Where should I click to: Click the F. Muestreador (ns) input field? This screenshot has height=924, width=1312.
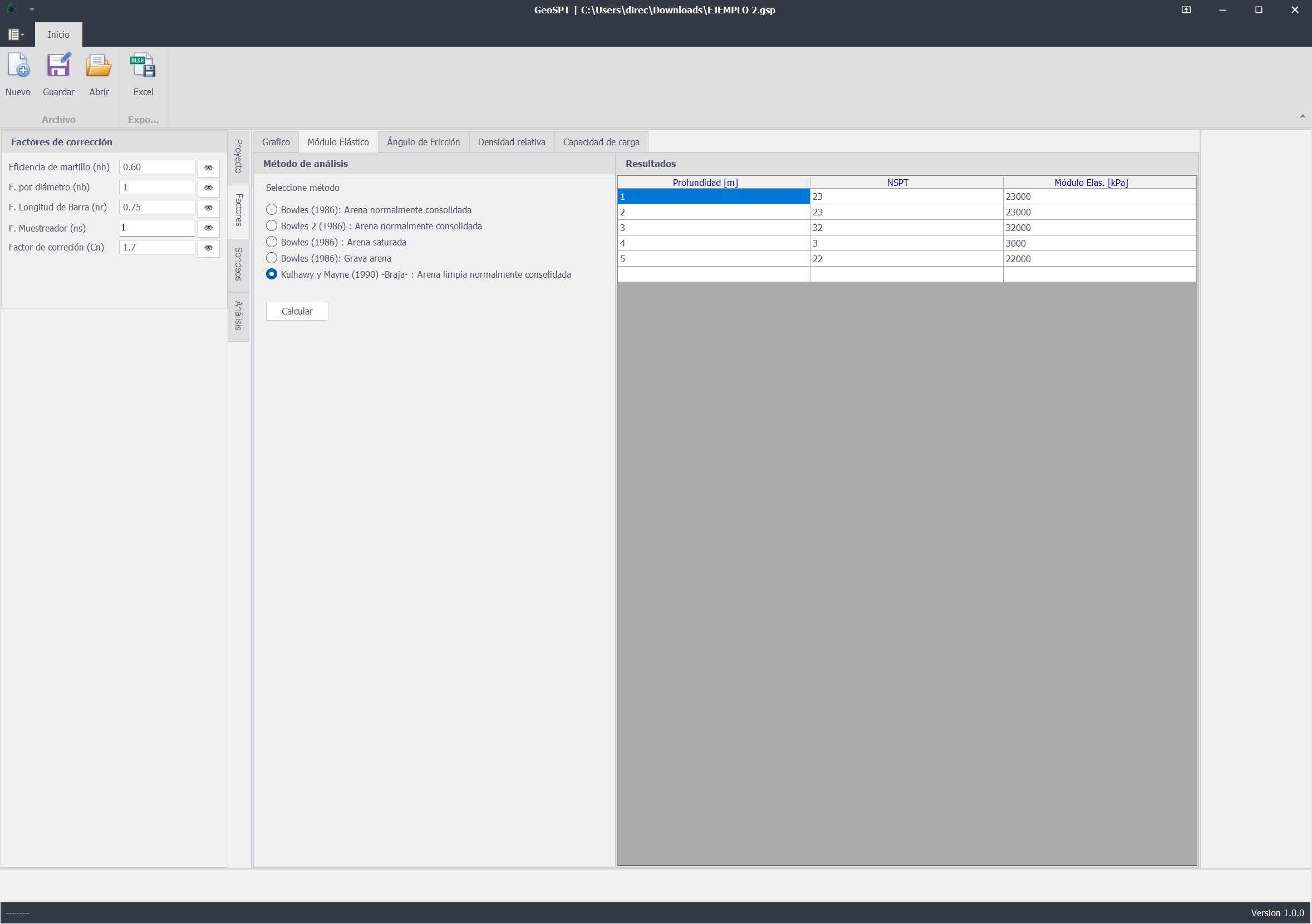click(x=156, y=228)
